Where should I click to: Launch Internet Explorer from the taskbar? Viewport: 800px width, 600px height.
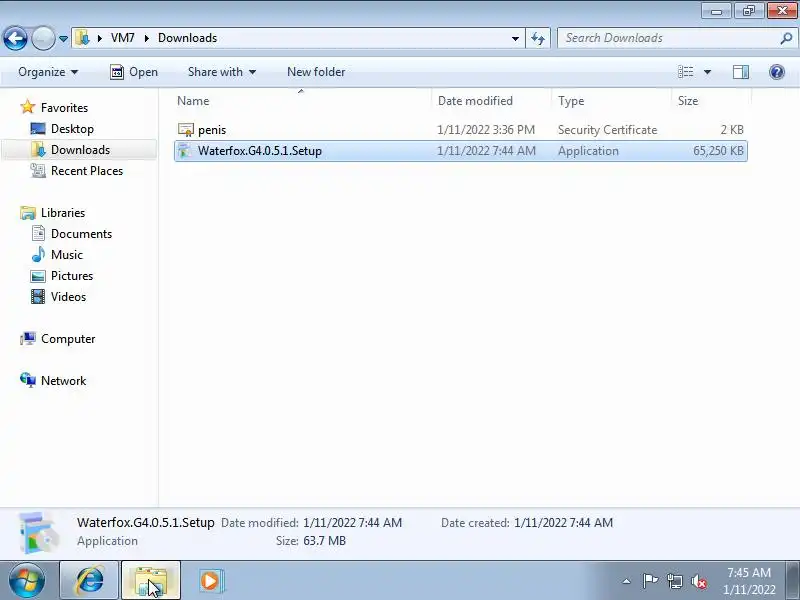click(90, 581)
